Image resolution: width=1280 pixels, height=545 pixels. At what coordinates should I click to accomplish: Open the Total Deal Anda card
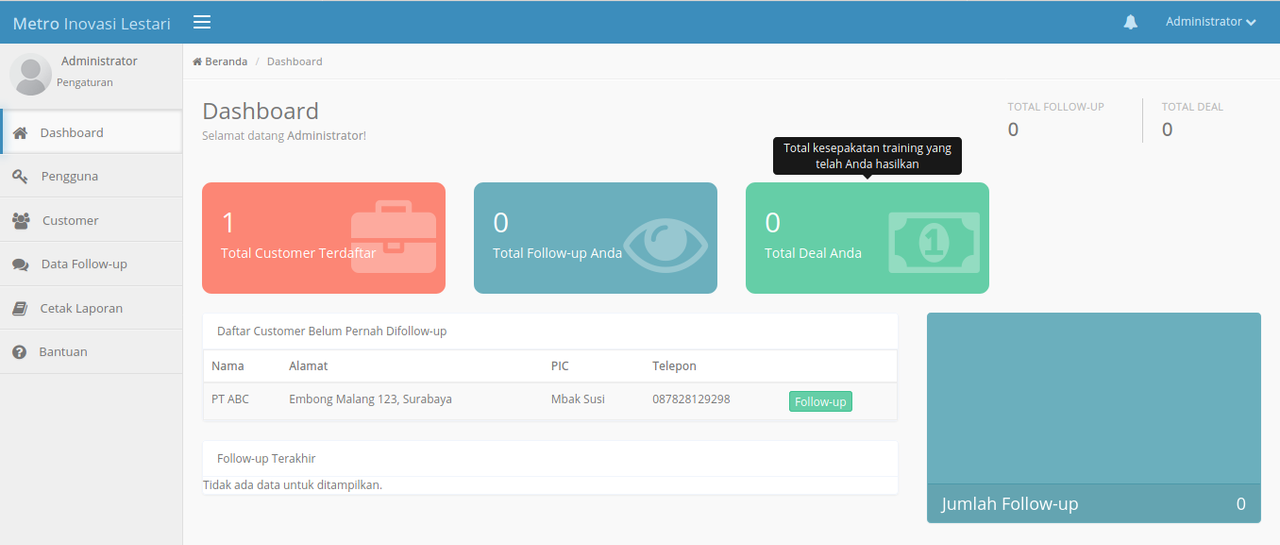(x=867, y=238)
